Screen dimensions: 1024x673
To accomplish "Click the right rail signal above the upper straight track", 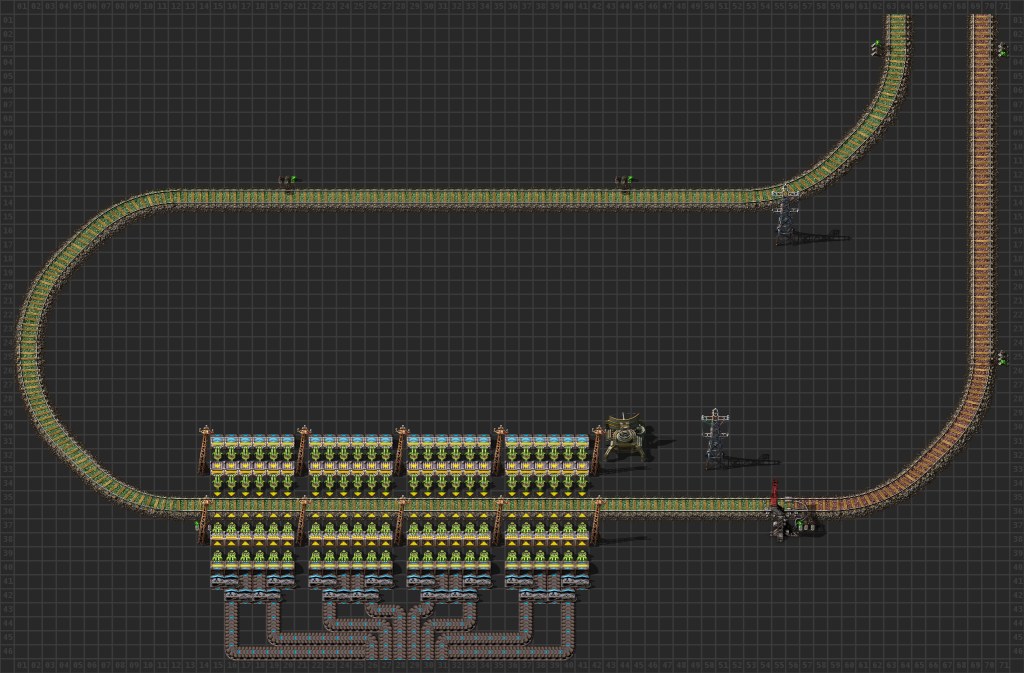I will [624, 181].
